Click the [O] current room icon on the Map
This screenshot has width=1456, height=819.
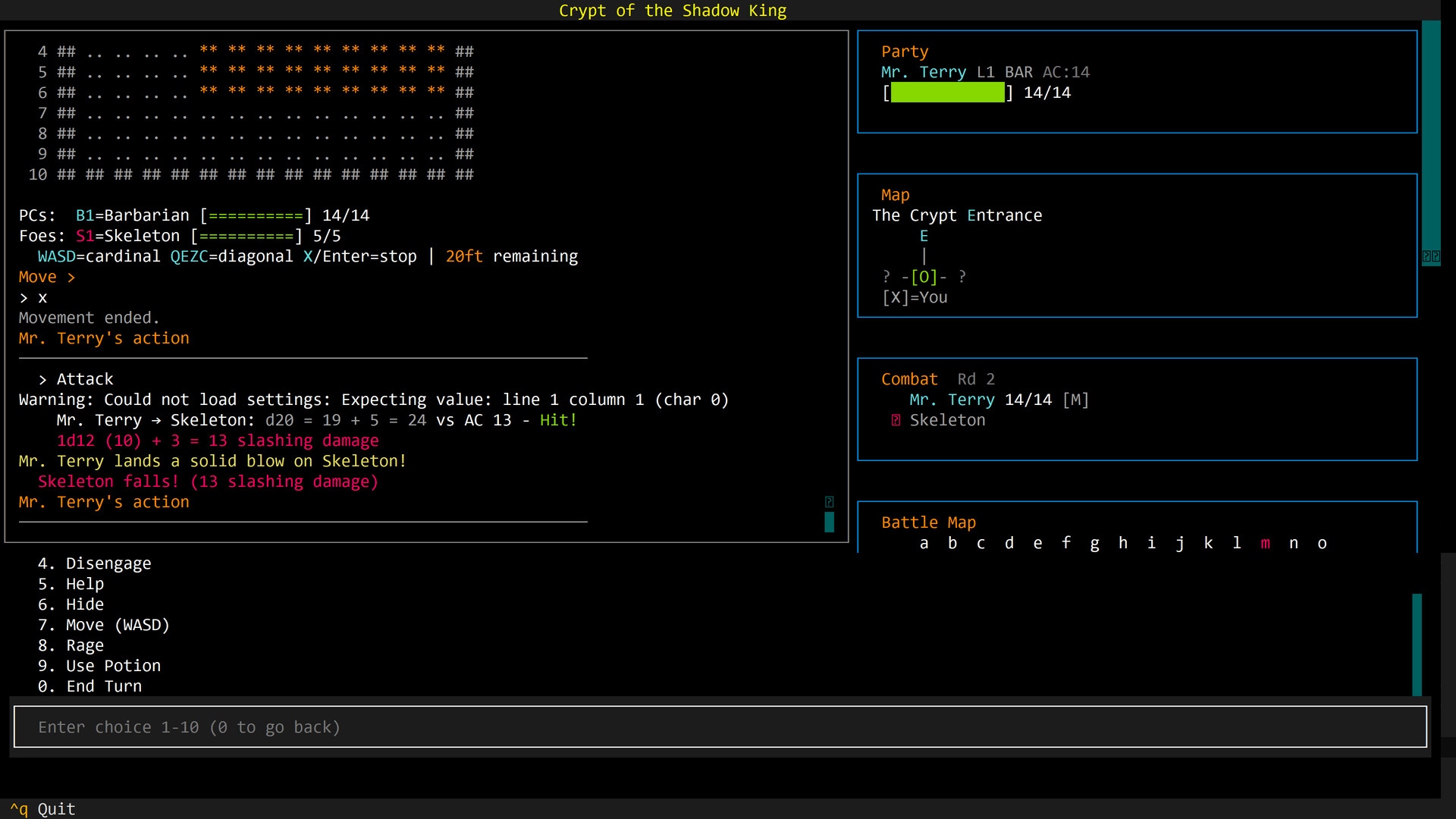point(924,276)
